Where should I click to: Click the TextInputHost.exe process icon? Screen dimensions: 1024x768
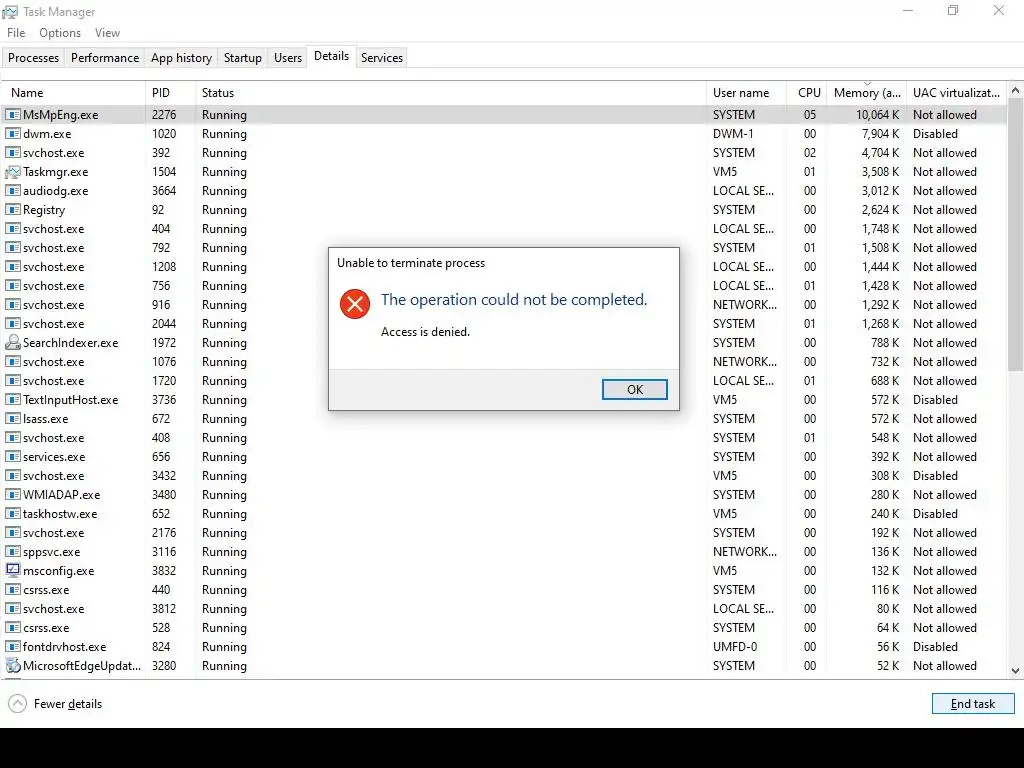pos(12,400)
